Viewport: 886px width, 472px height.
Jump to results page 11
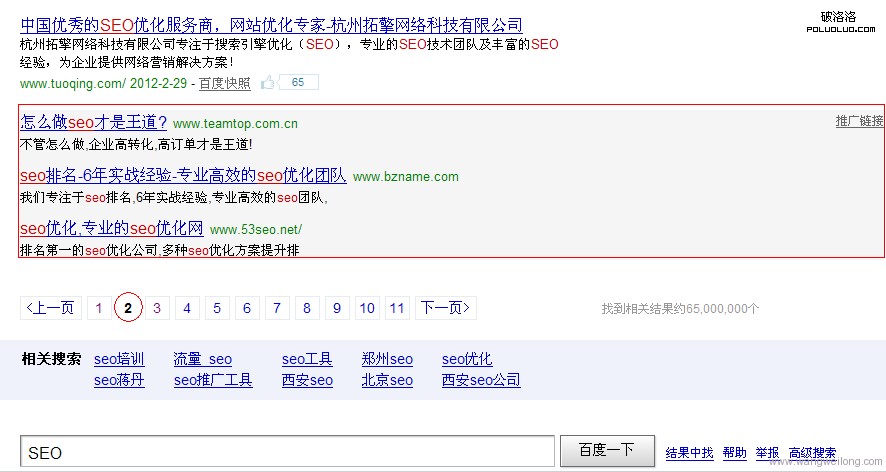[x=397, y=308]
